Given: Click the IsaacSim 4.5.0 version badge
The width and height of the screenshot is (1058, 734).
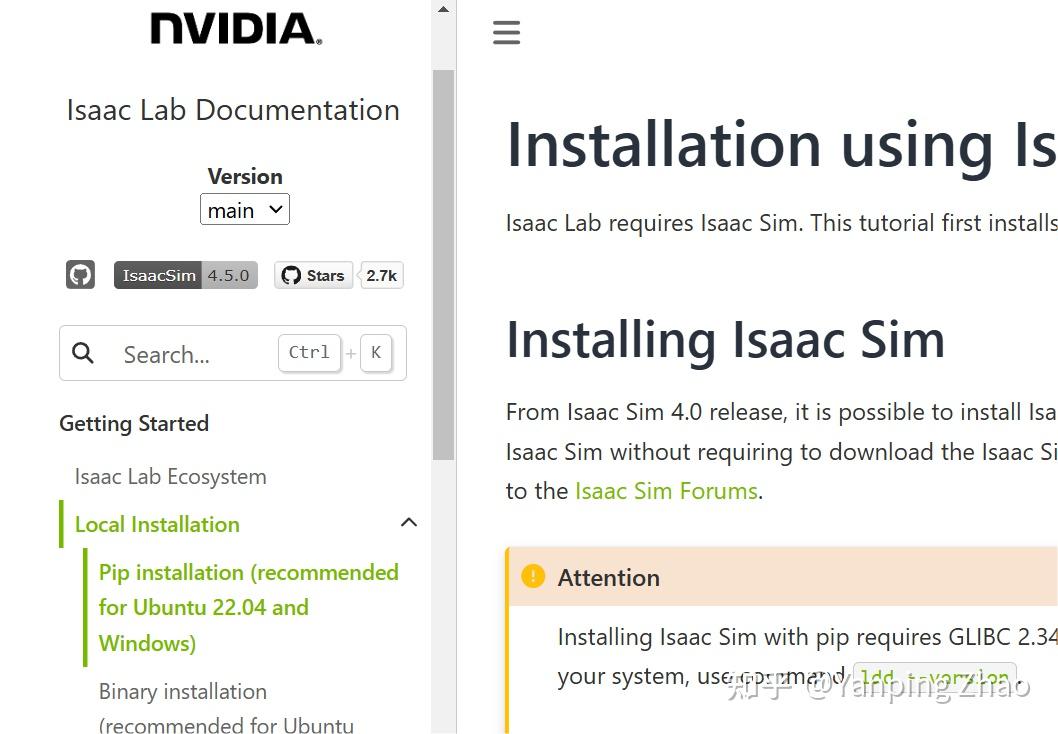Looking at the screenshot, I should click(x=185, y=274).
